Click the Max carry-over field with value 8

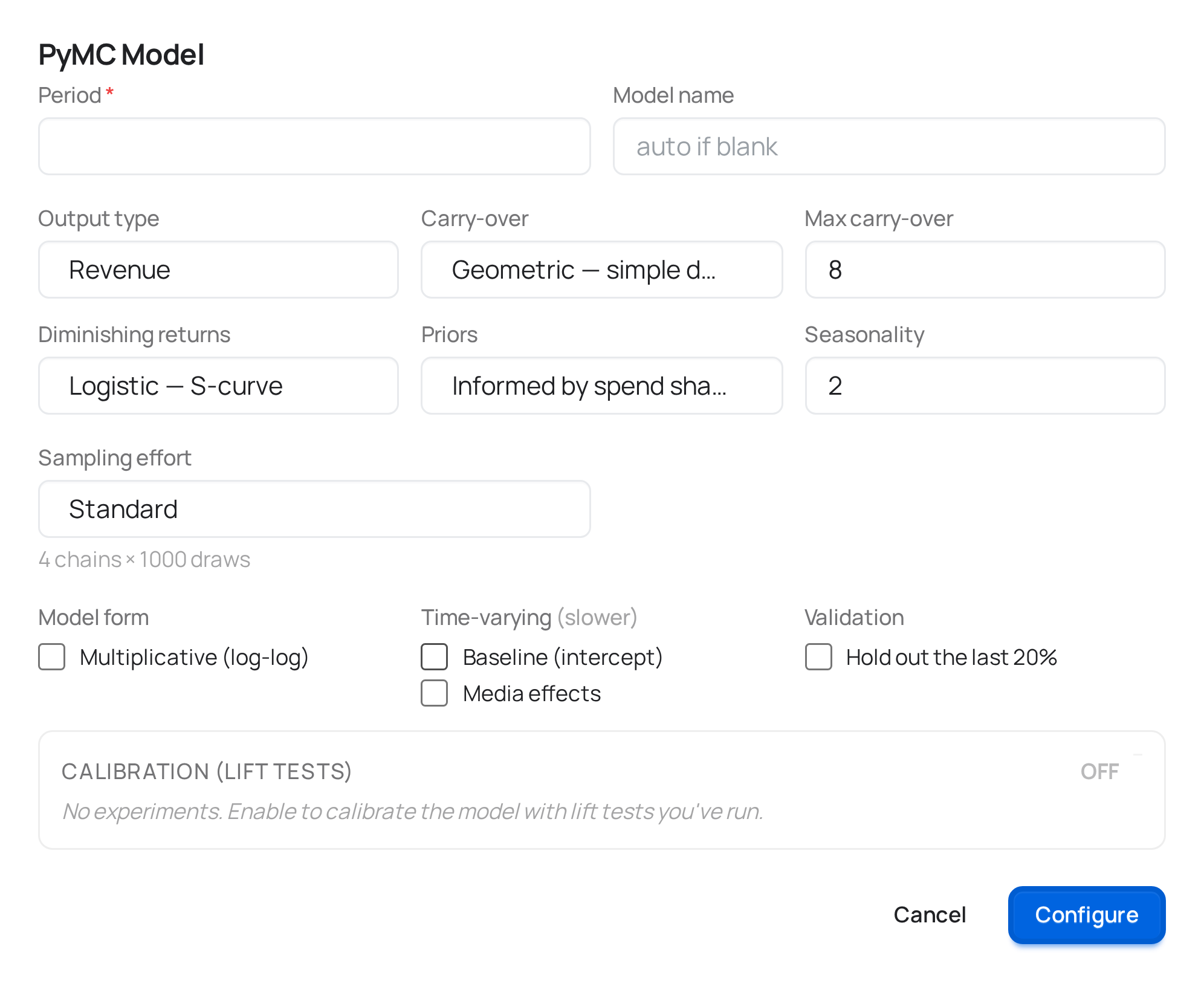pos(985,270)
